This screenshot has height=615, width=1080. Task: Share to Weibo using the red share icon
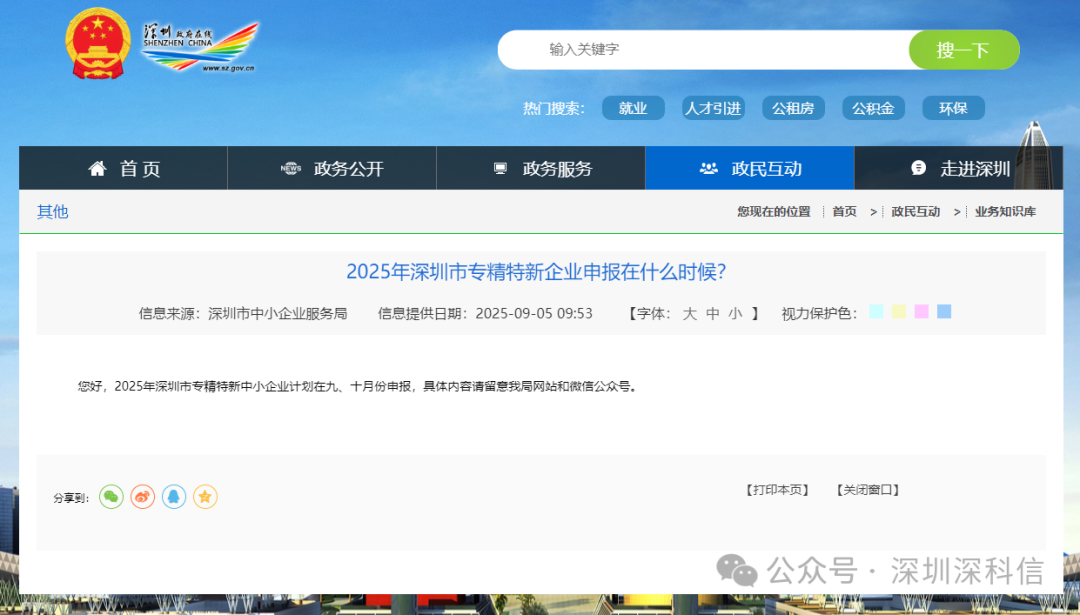pos(142,497)
